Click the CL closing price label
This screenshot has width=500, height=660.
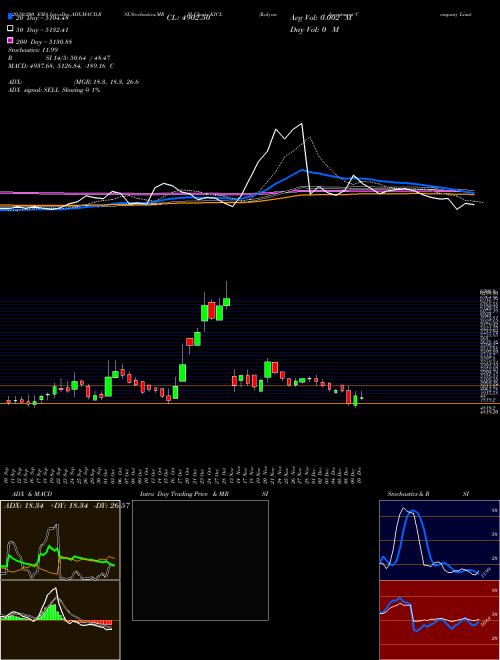pos(188,18)
